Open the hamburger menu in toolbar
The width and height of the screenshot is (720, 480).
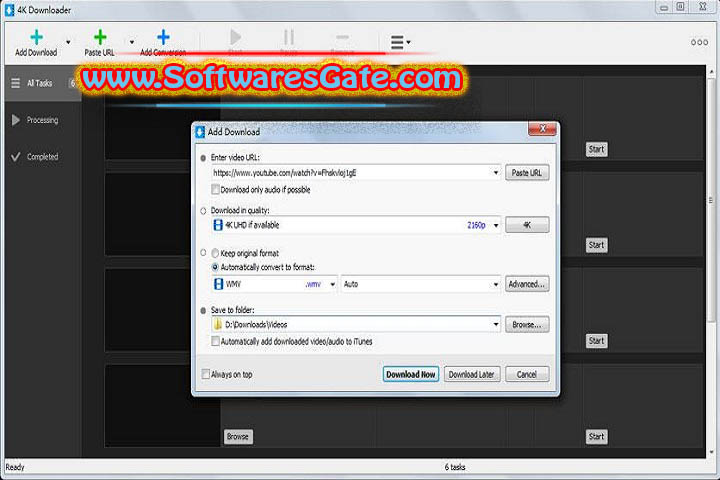pos(400,42)
